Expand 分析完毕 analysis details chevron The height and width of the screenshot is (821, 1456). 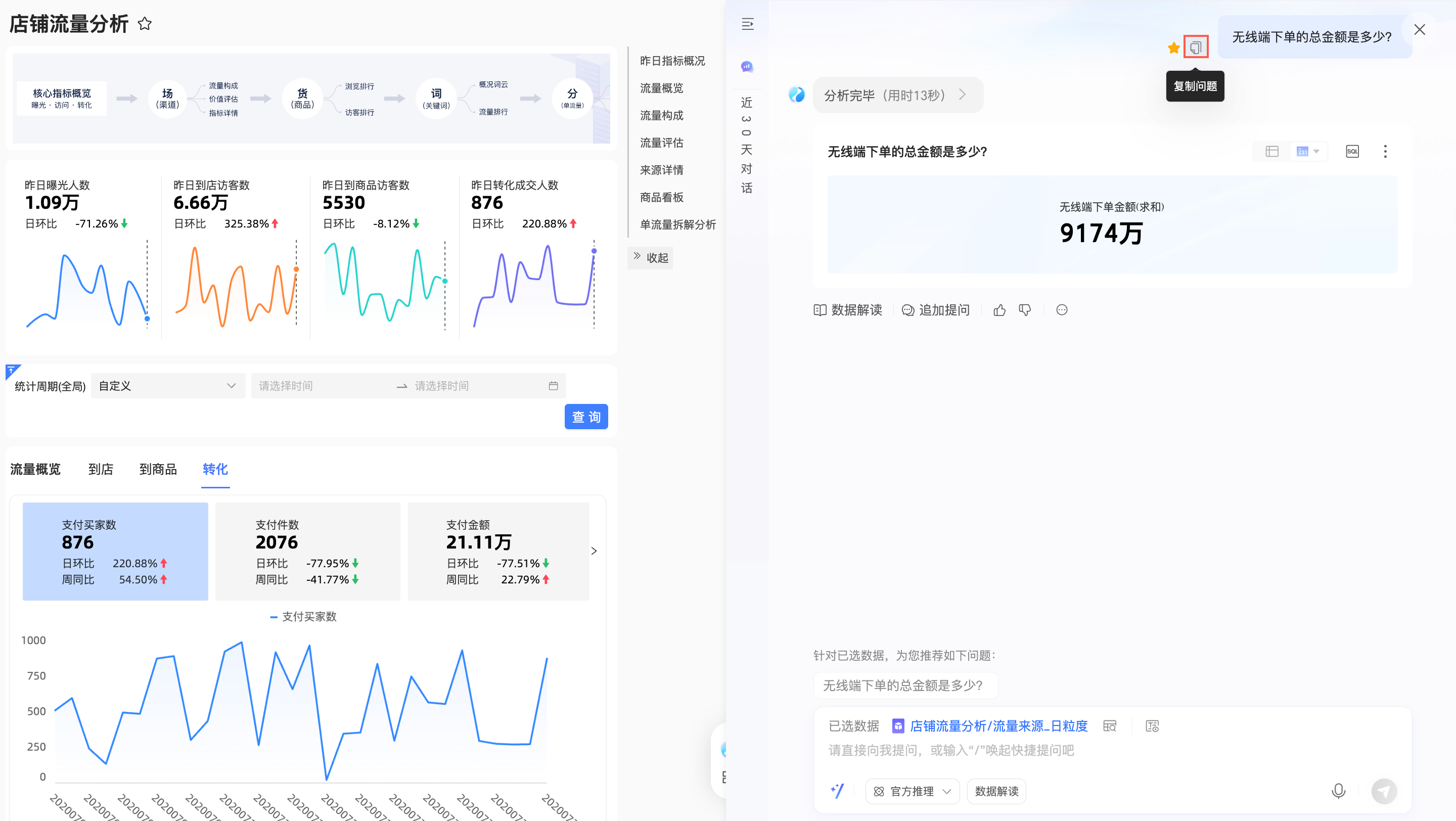(962, 95)
